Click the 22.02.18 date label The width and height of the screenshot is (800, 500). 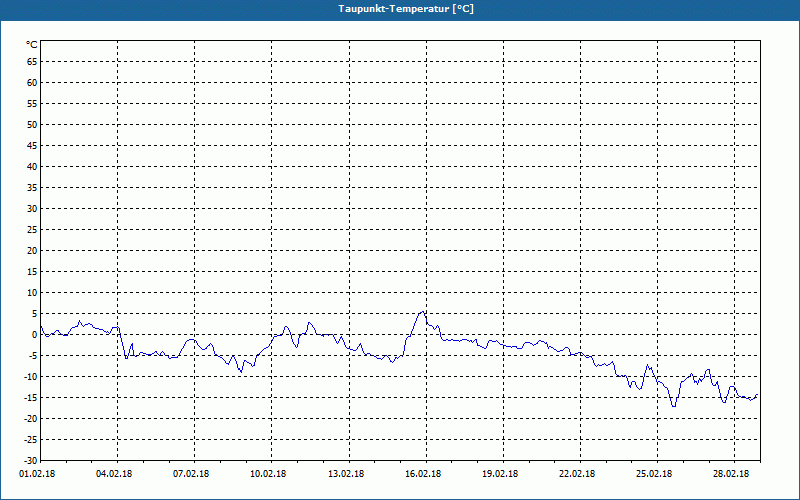pyautogui.click(x=577, y=473)
